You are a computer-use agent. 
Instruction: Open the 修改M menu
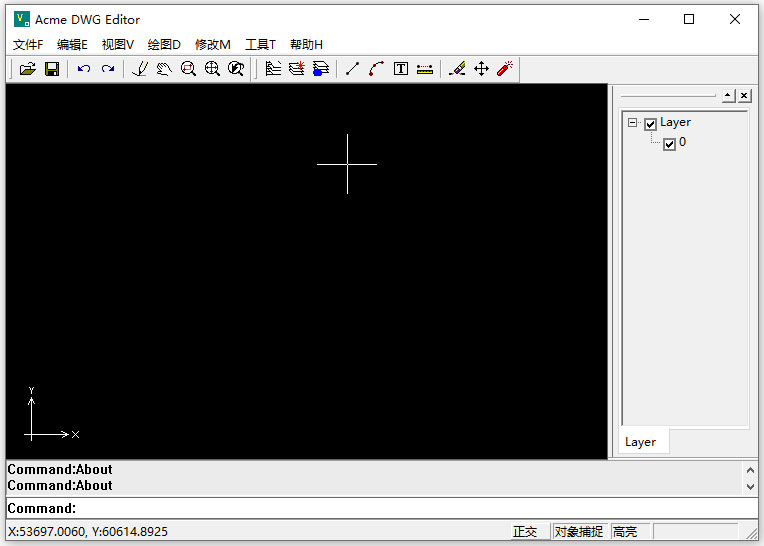pyautogui.click(x=212, y=45)
